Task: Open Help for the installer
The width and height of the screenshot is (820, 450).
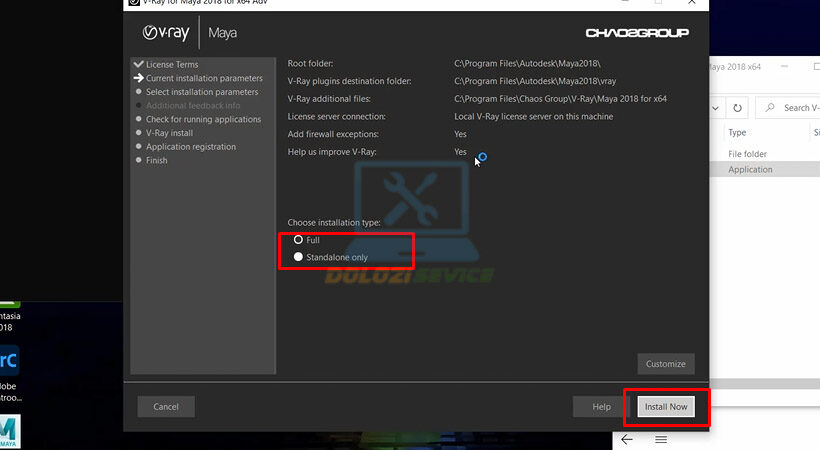Action: 601,407
